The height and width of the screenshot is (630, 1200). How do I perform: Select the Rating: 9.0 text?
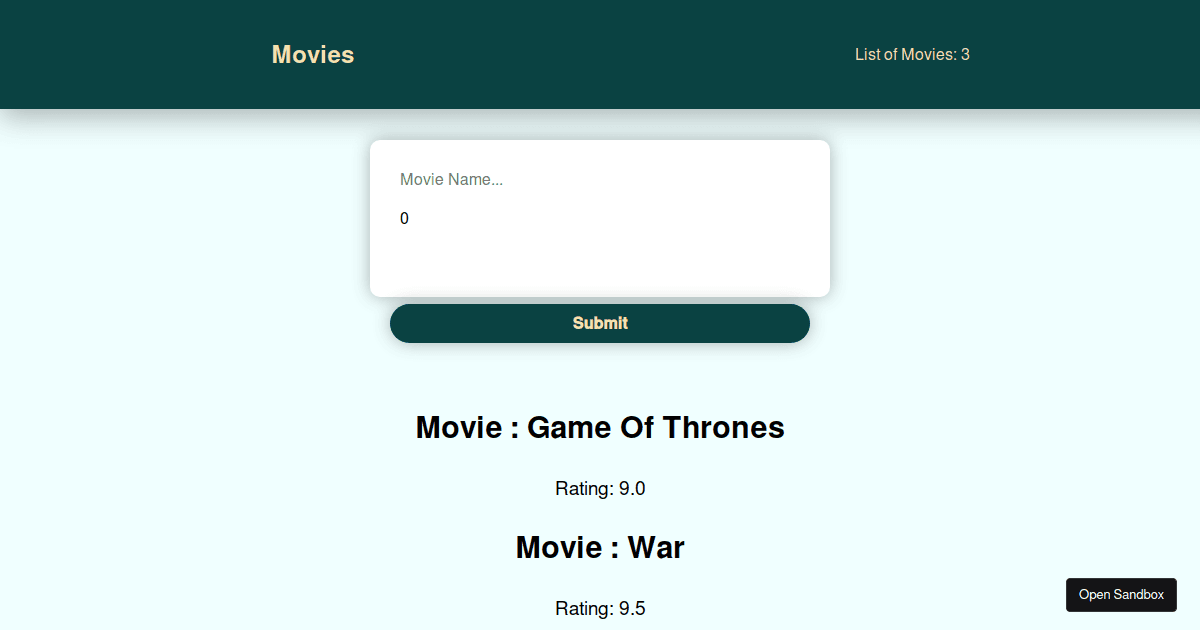pyautogui.click(x=600, y=489)
